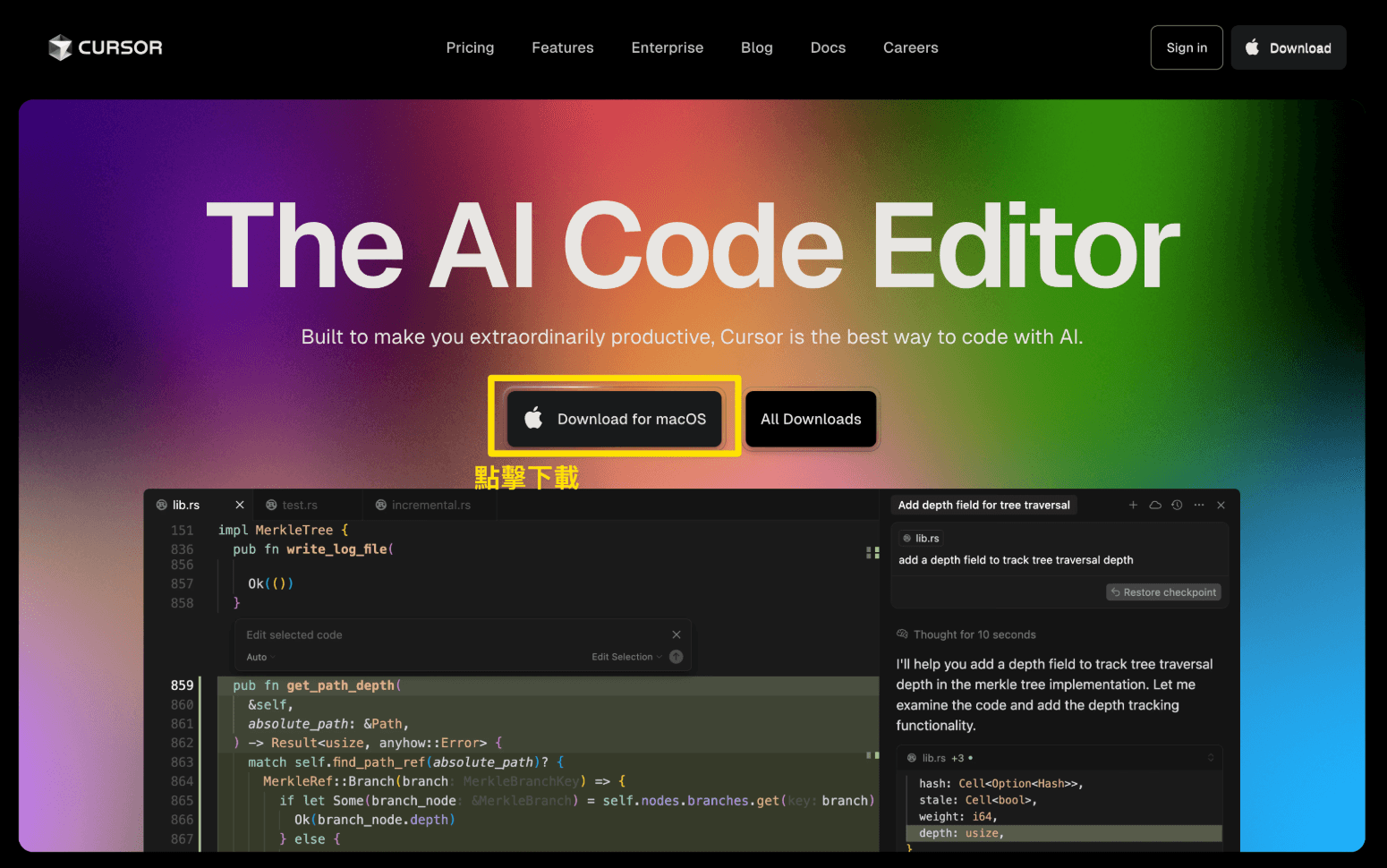Click the Rust icon on test.rs tab
This screenshot has width=1387, height=868.
[x=271, y=505]
